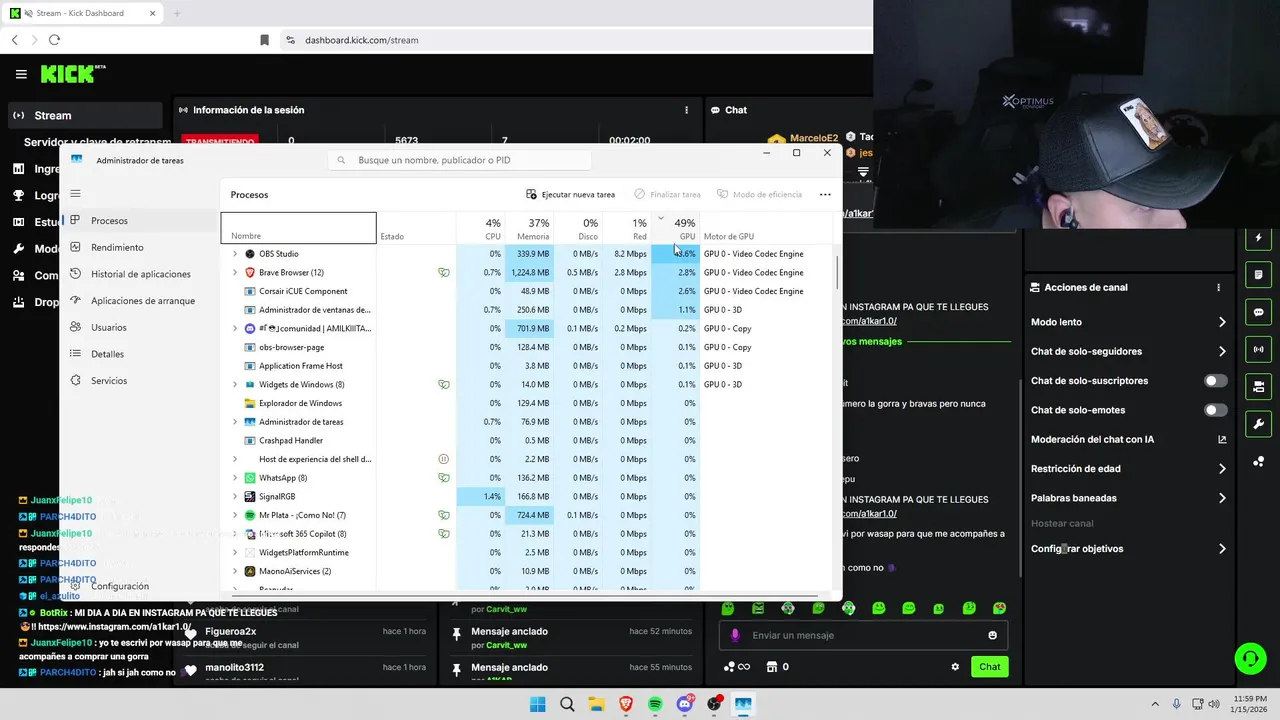The image size is (1280, 720).
Task: Click the camera channel actions sidebar icon
Action: point(1258,386)
